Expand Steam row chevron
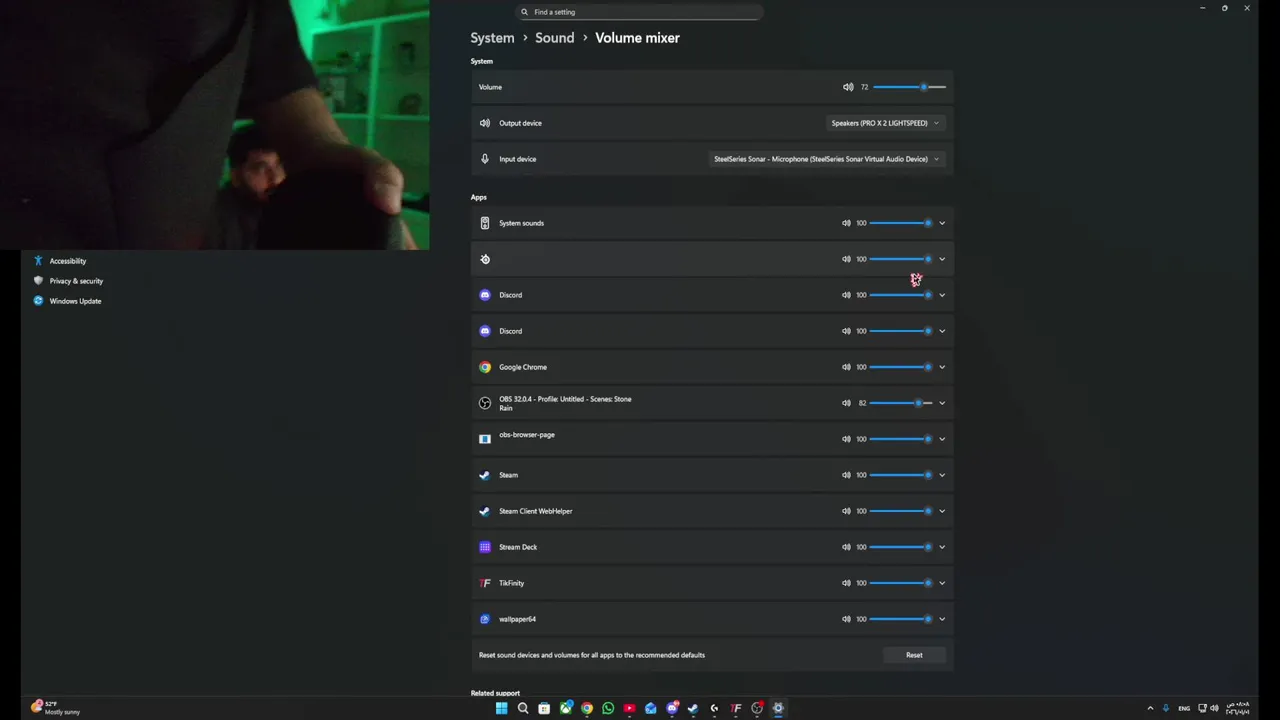The height and width of the screenshot is (720, 1280). [x=942, y=475]
